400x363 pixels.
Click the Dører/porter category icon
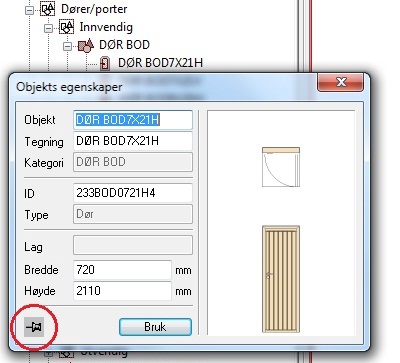pyautogui.click(x=48, y=8)
